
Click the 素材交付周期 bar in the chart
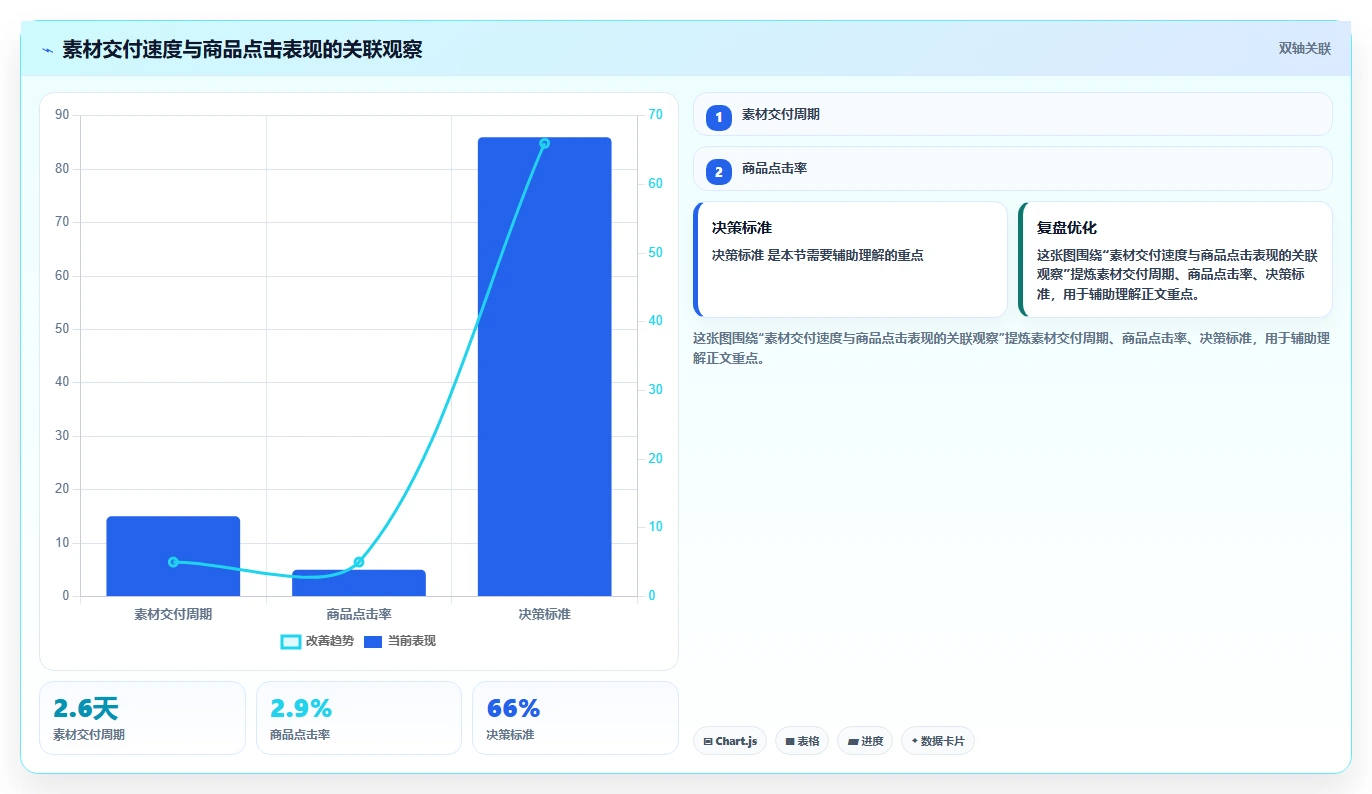[173, 556]
